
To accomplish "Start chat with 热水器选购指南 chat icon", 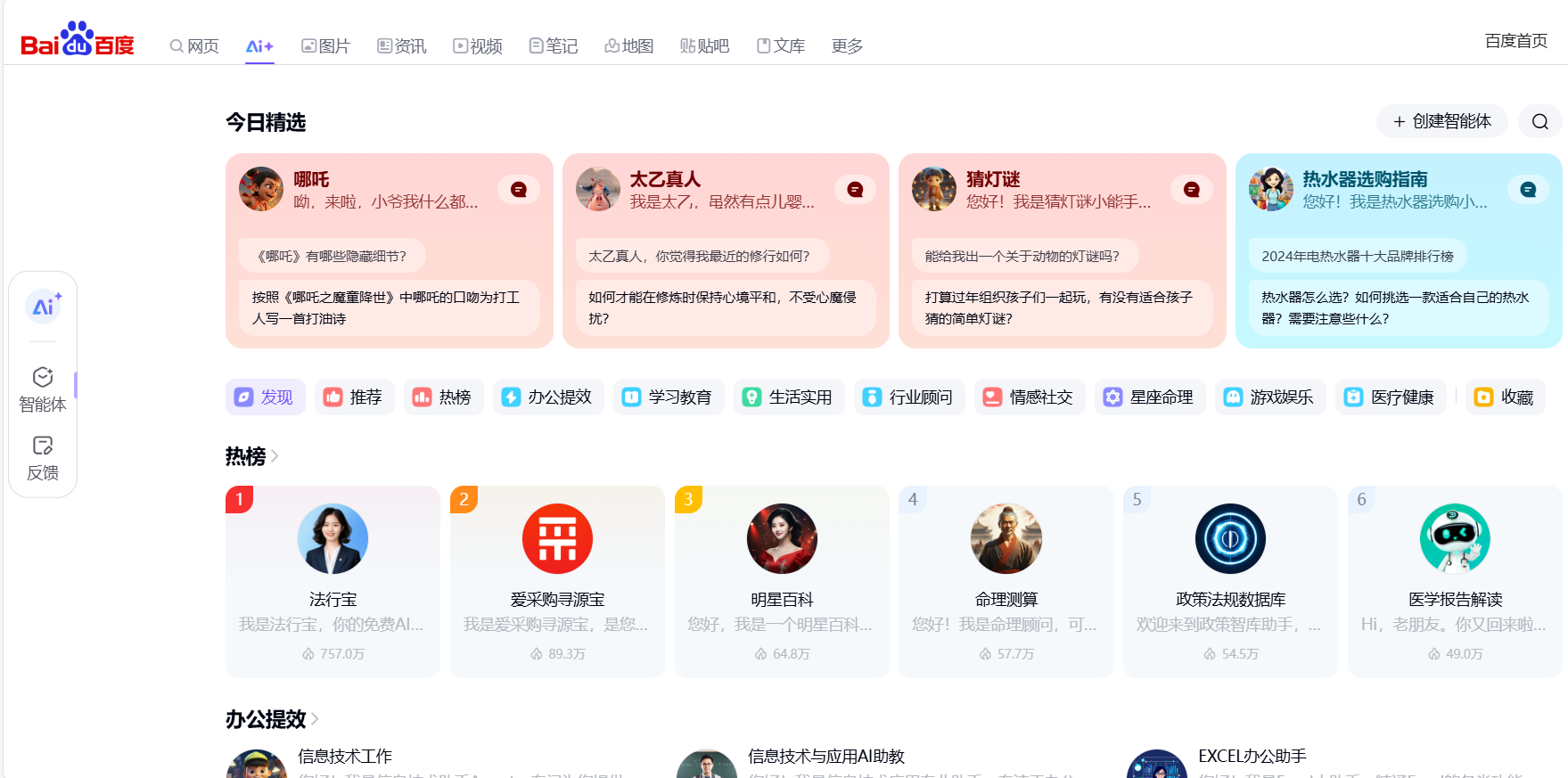I will coord(1528,189).
